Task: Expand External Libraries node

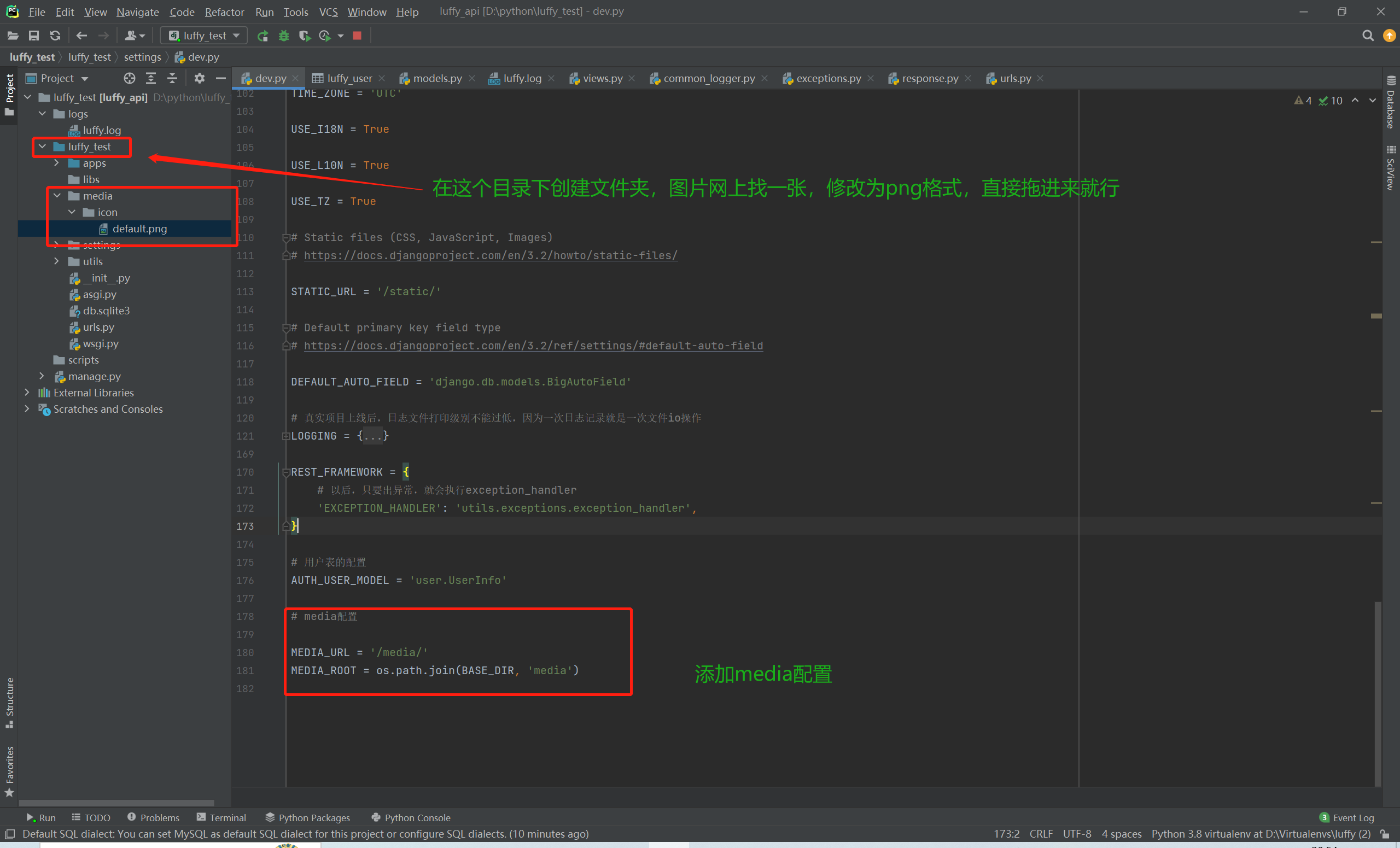Action: pyautogui.click(x=27, y=393)
